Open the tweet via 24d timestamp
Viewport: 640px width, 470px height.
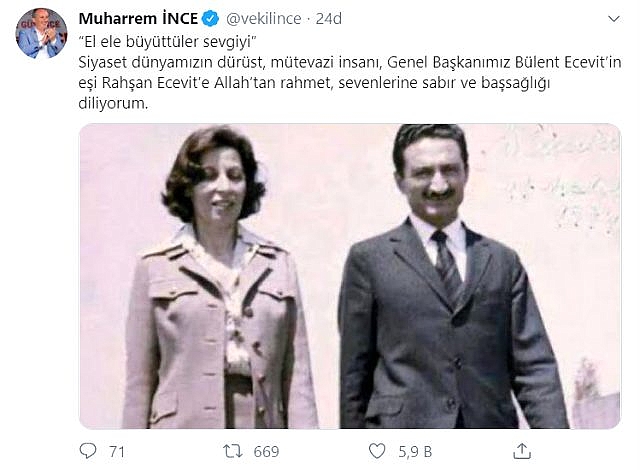[x=329, y=19]
